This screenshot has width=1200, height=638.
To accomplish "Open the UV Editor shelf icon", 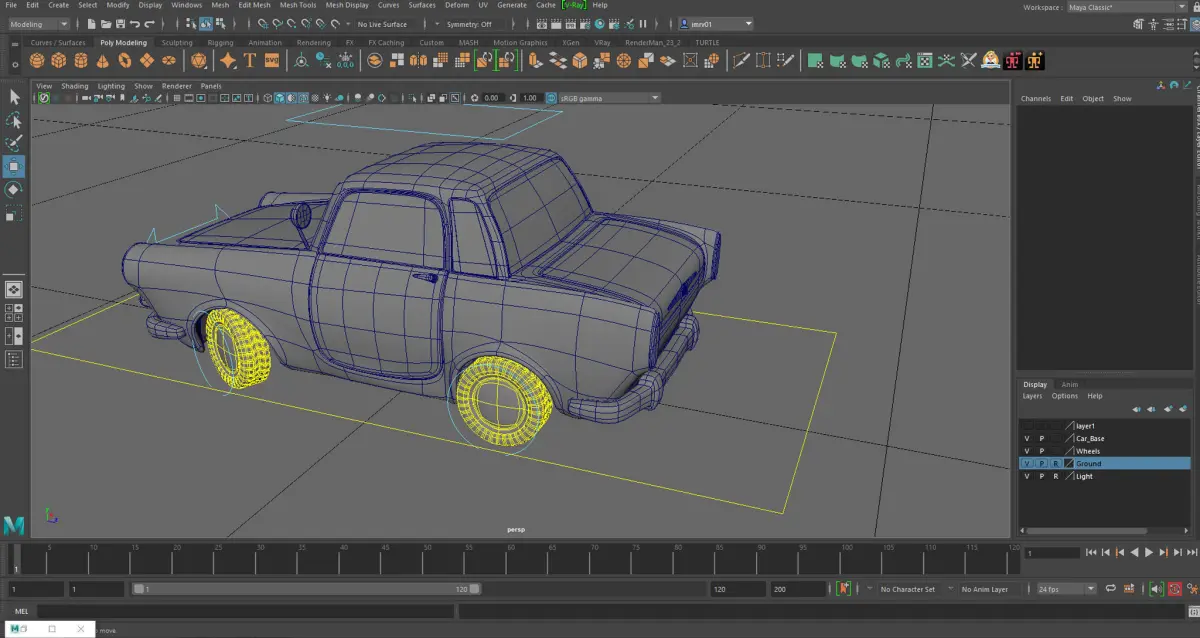I will coord(925,61).
